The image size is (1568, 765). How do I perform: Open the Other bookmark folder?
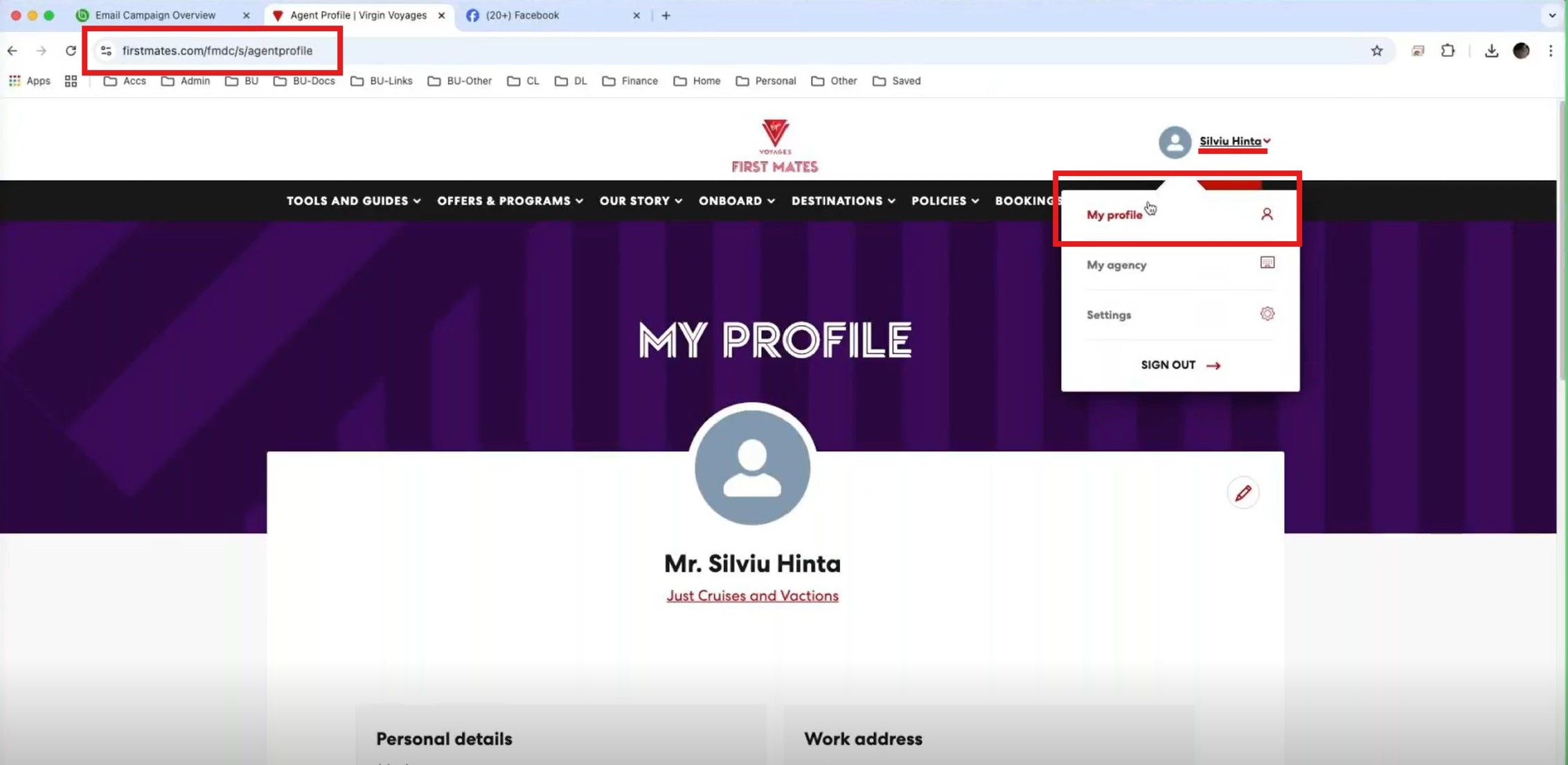(x=835, y=81)
